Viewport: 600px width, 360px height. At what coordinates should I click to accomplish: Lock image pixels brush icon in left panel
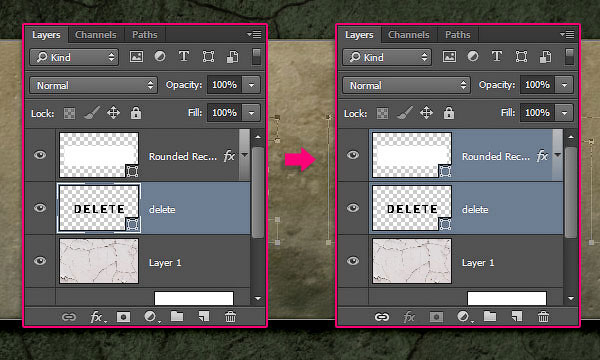tap(92, 113)
